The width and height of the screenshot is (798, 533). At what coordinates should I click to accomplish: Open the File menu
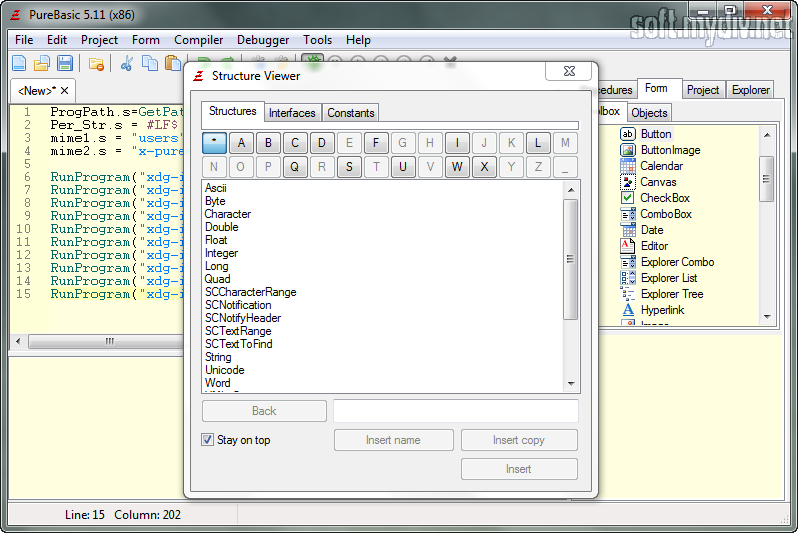(x=24, y=40)
